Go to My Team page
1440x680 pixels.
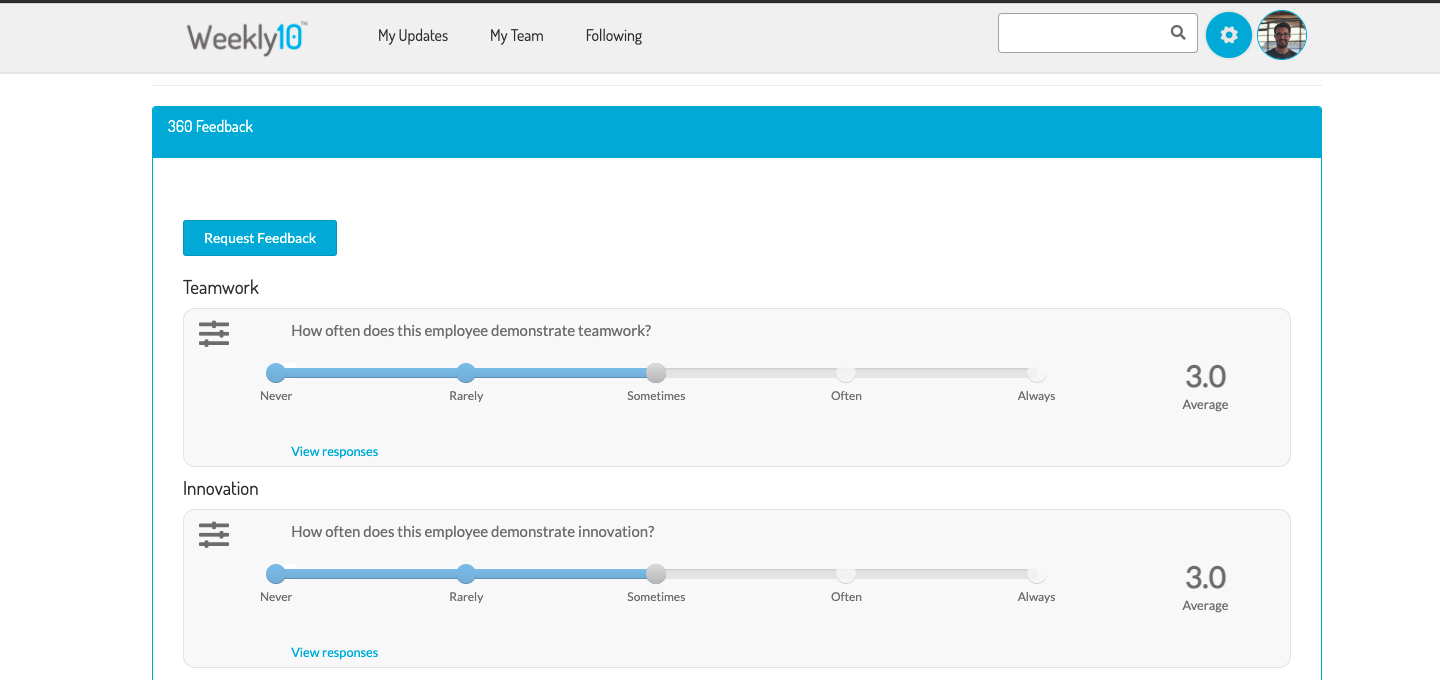pos(516,36)
